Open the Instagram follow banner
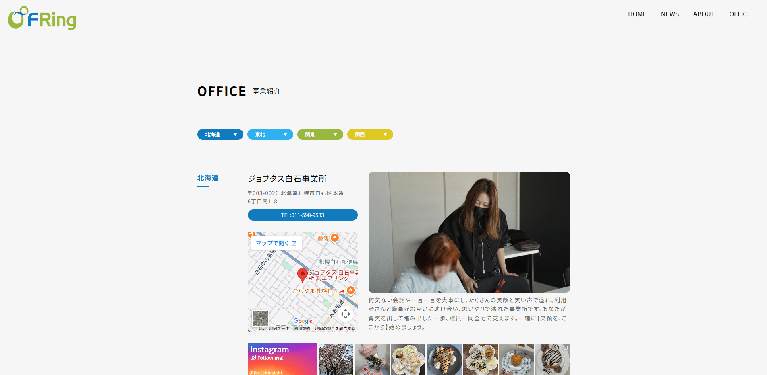Viewport: 767px width, 375px height. click(282, 359)
